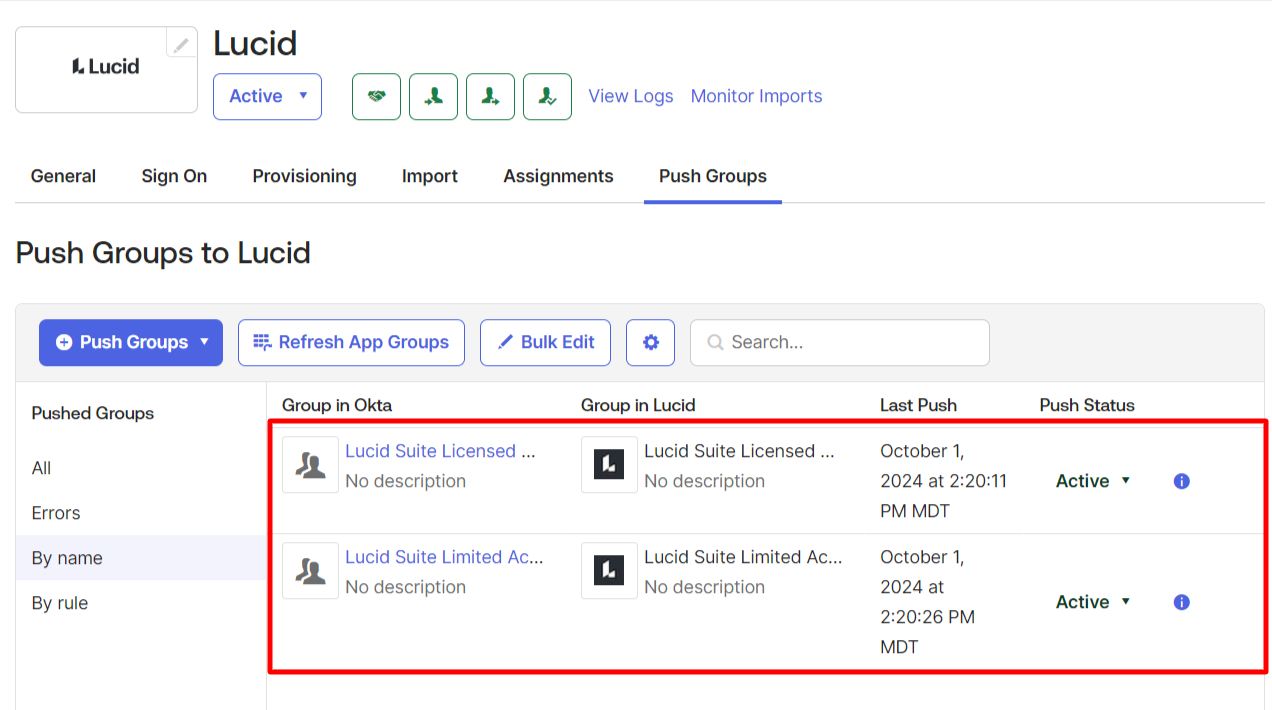The width and height of the screenshot is (1272, 710).
Task: Click the Refresh App Groups button
Action: [x=351, y=342]
